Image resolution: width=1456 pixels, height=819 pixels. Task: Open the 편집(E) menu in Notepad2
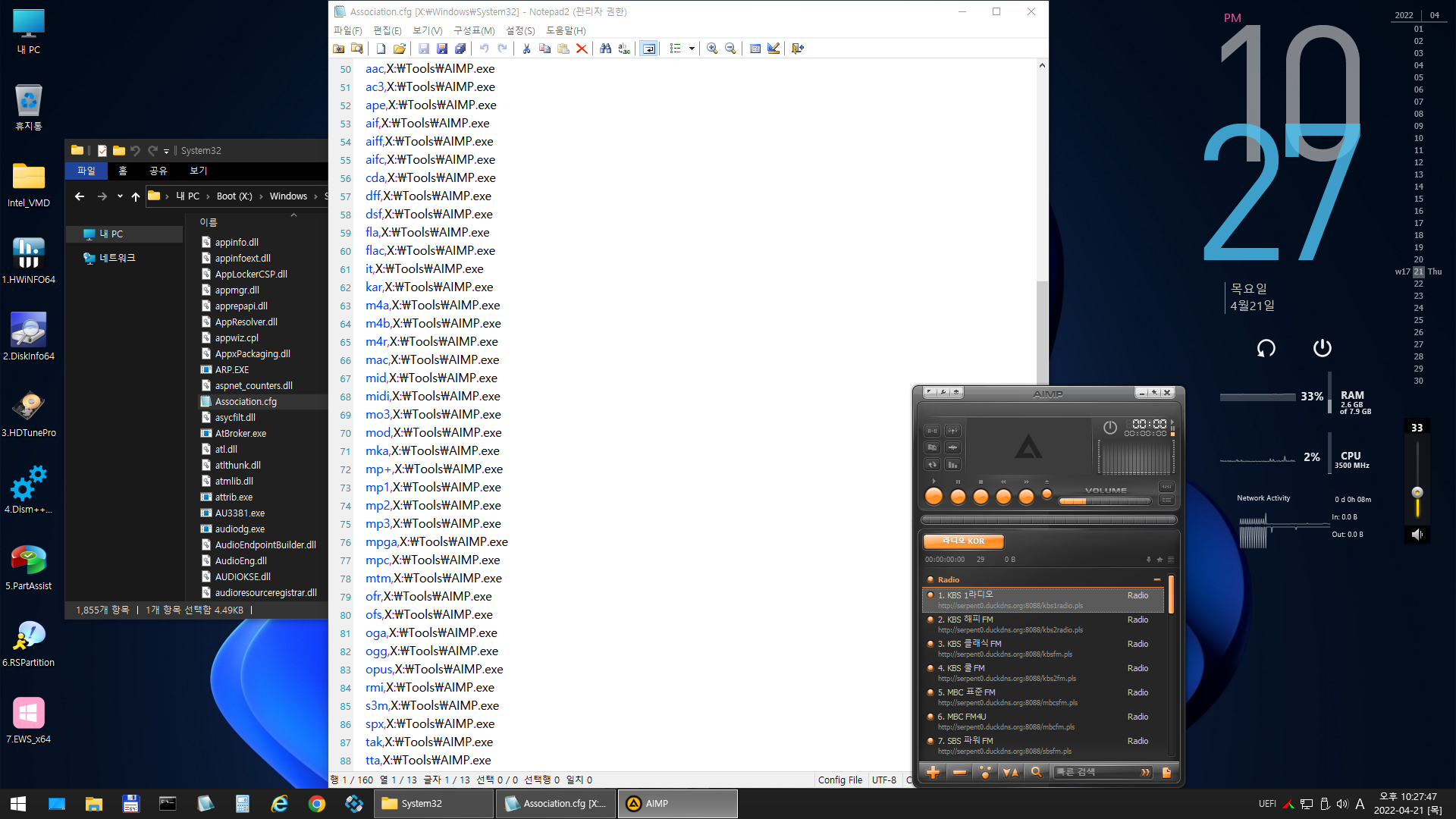tap(388, 30)
